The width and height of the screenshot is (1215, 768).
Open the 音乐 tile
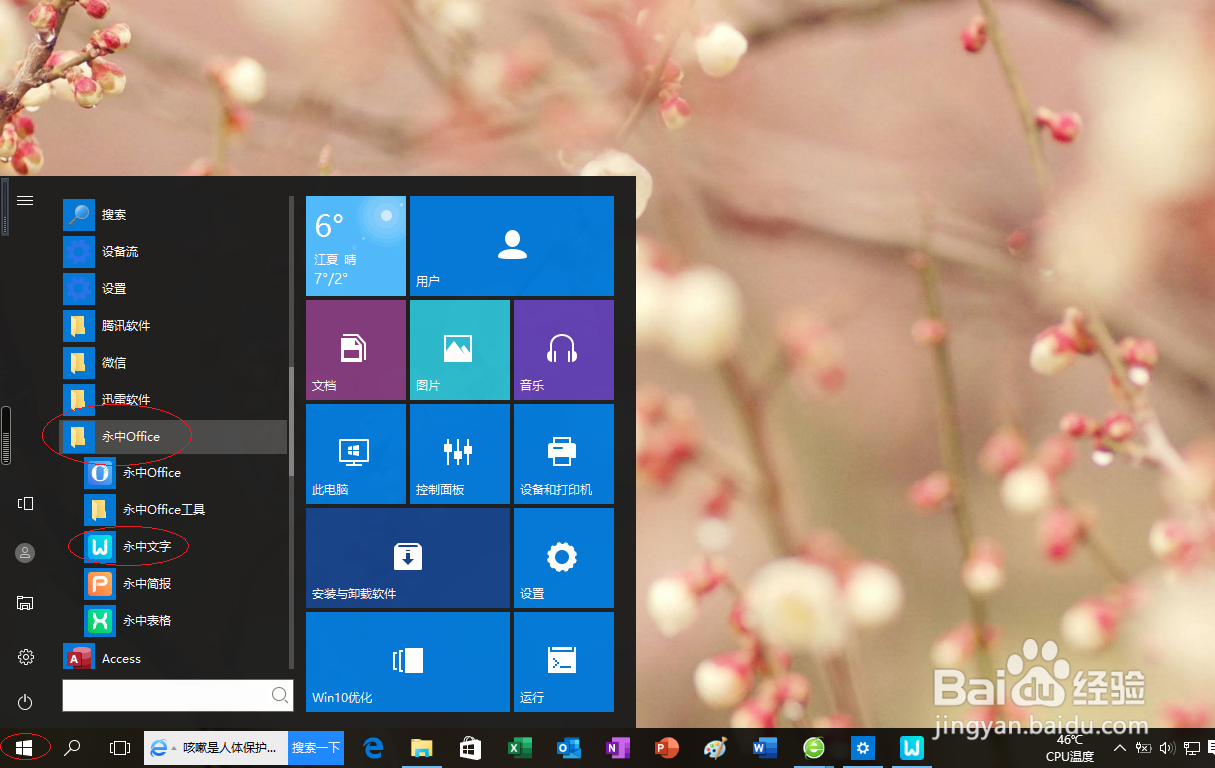tap(564, 350)
